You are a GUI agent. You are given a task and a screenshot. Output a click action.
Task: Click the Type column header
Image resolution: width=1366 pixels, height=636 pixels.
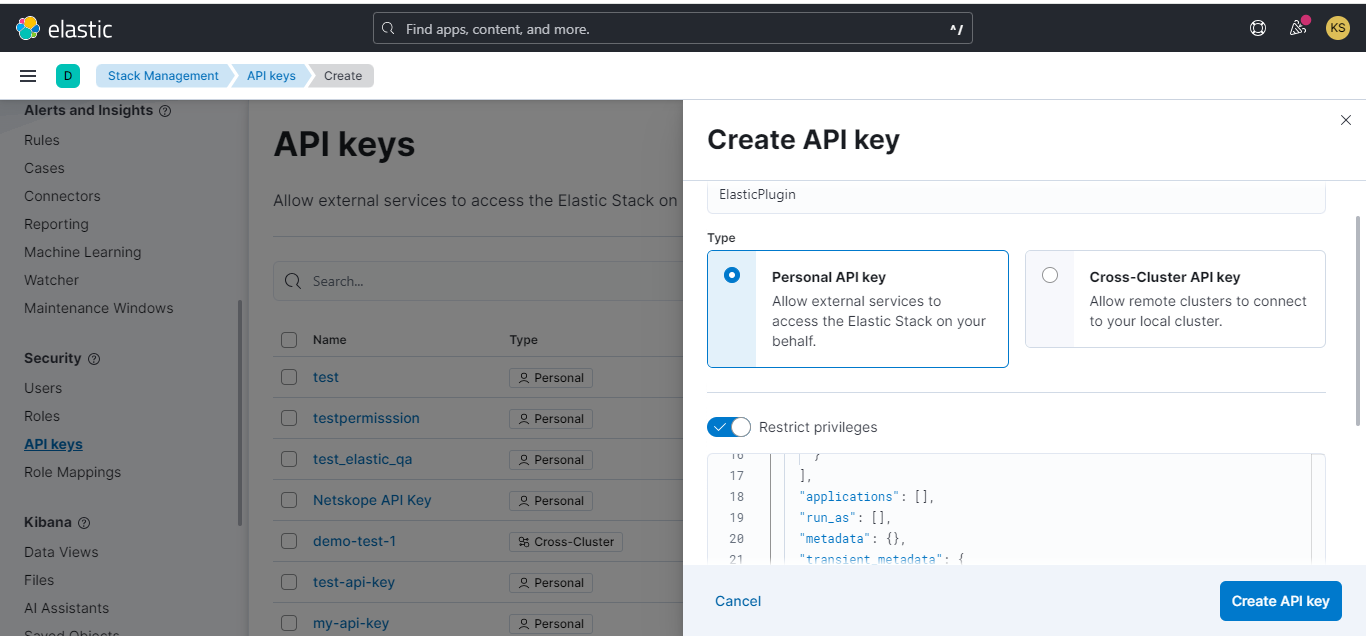click(x=524, y=340)
